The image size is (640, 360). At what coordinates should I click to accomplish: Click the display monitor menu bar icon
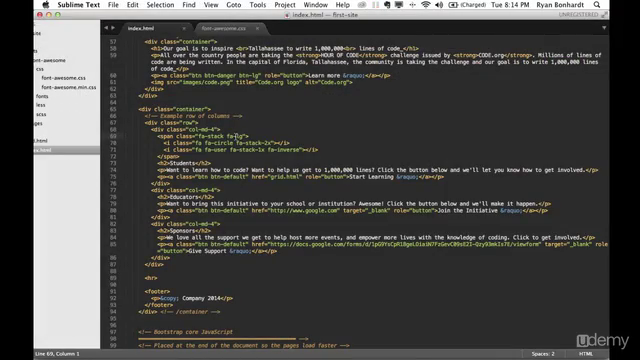pos(399,5)
